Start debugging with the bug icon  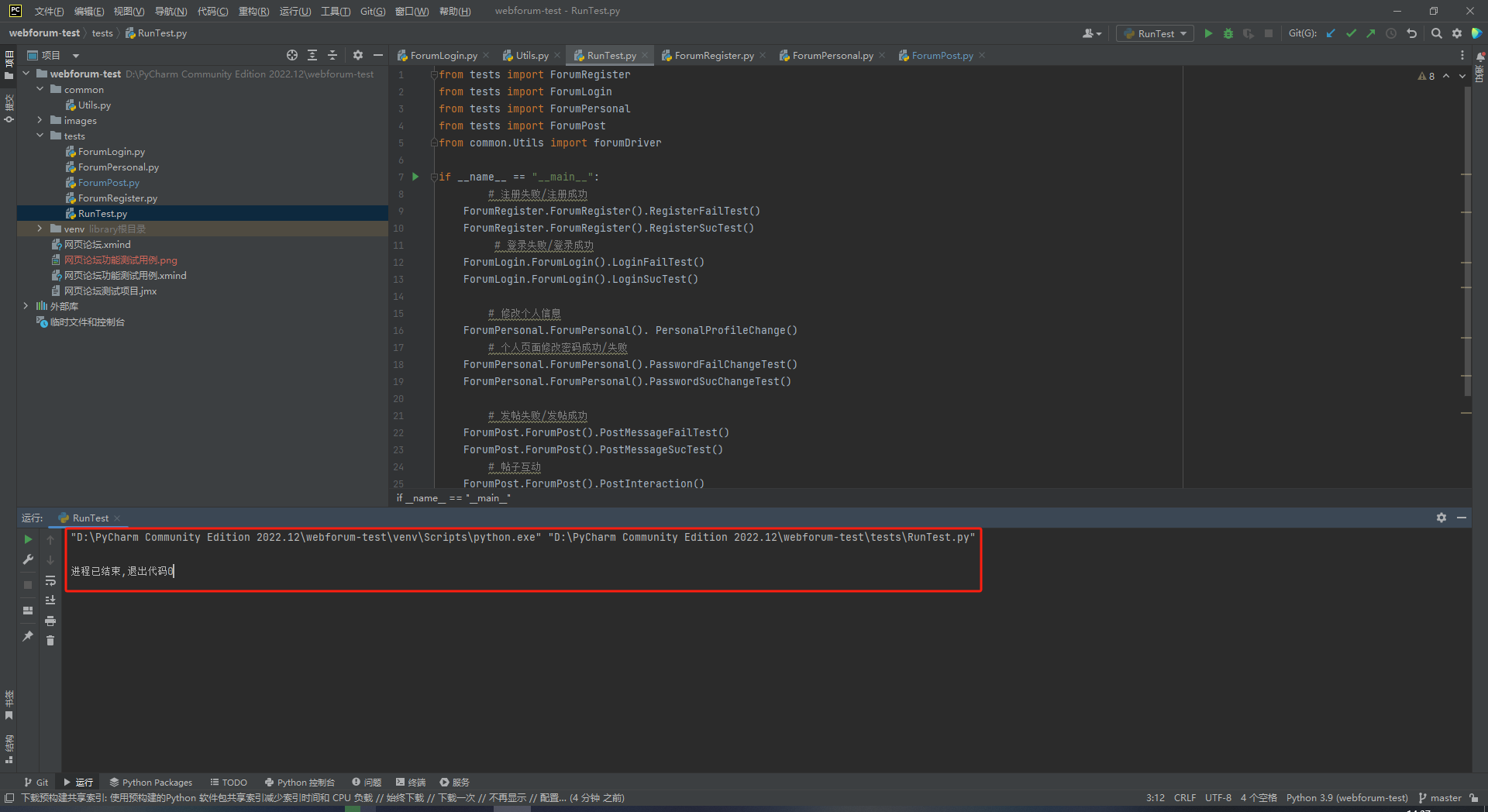pos(1228,33)
